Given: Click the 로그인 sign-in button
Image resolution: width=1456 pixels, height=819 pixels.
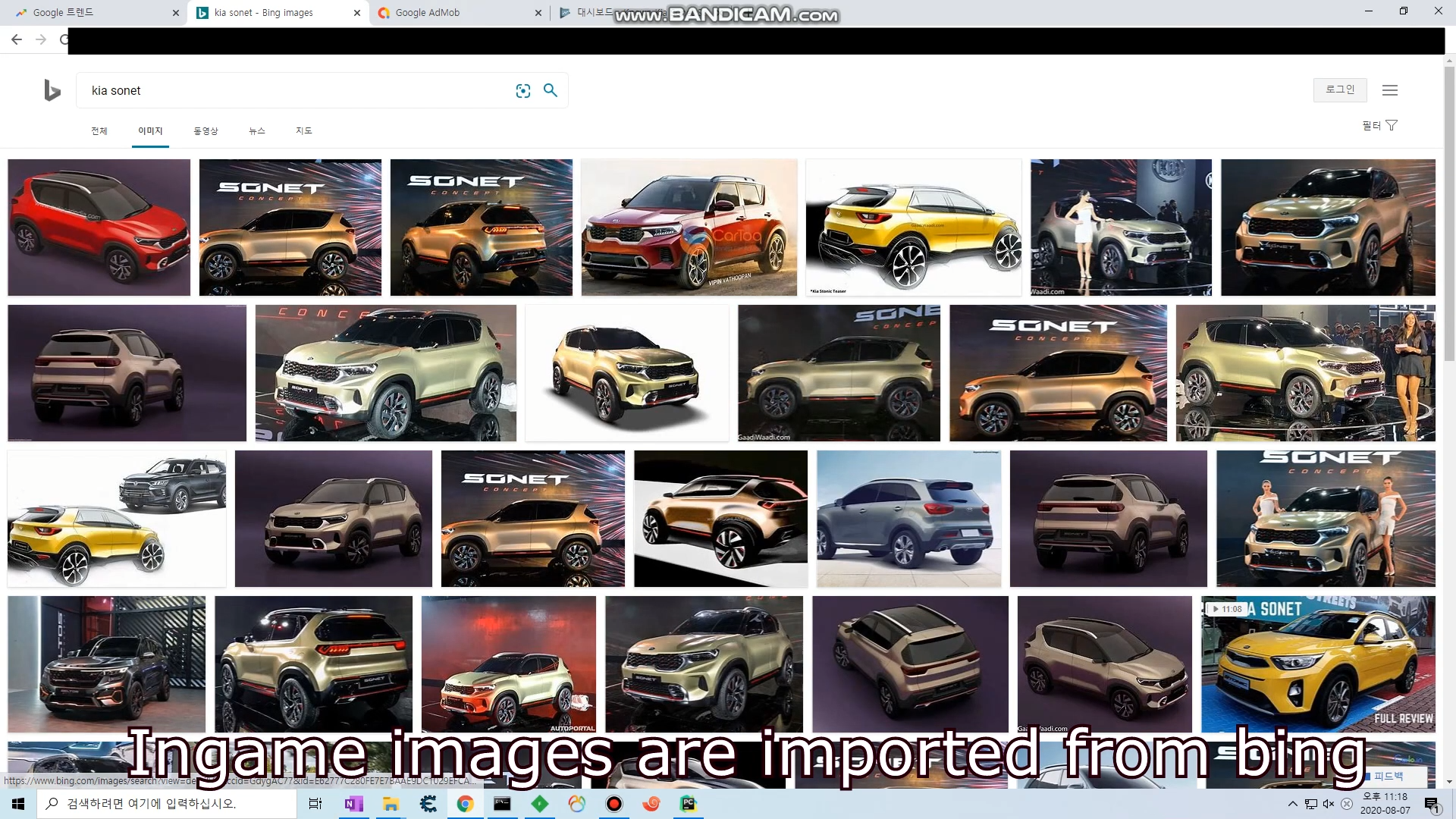Looking at the screenshot, I should pos(1340,89).
